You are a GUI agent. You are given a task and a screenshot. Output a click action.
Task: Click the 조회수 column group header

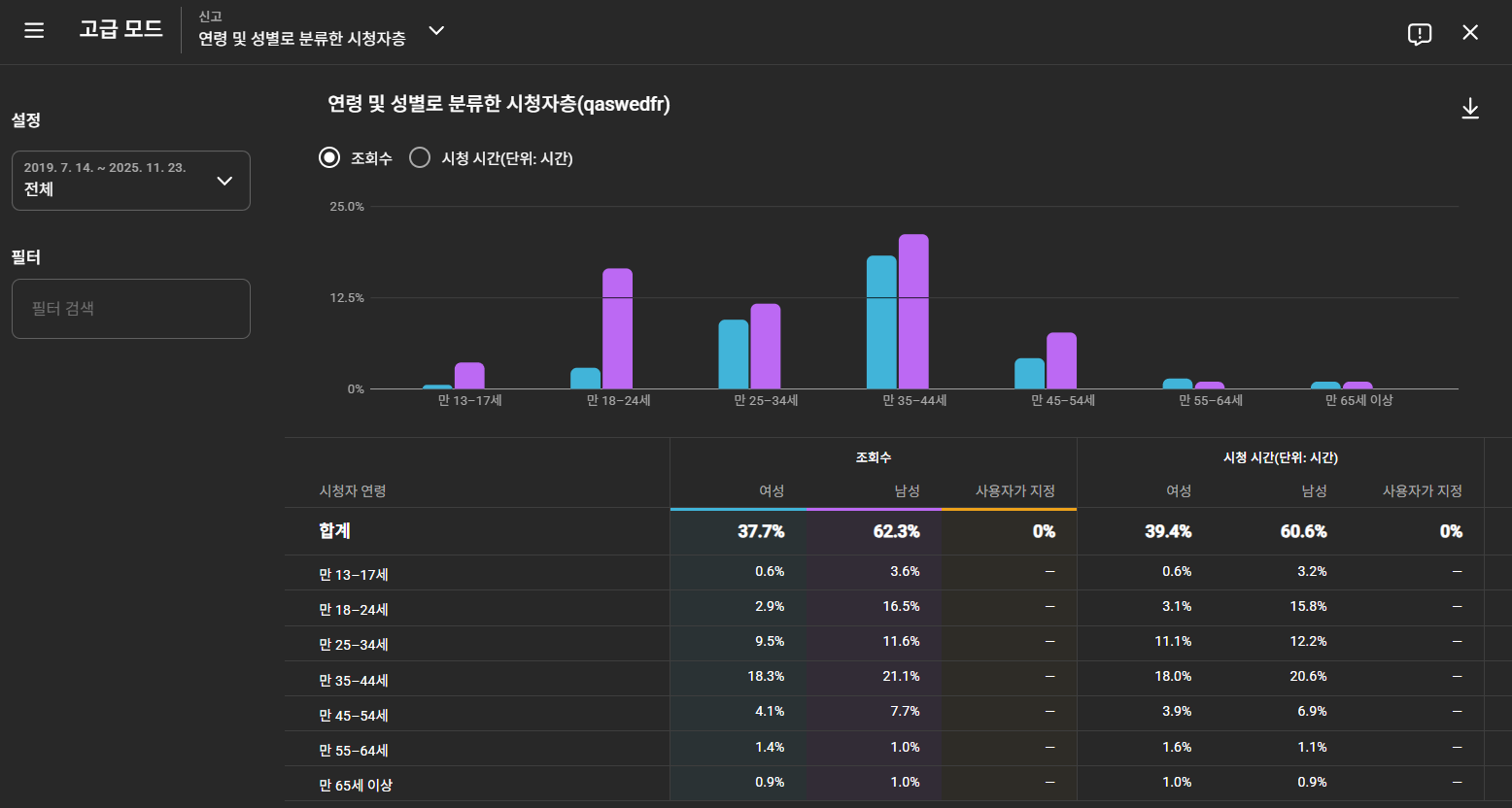point(873,457)
